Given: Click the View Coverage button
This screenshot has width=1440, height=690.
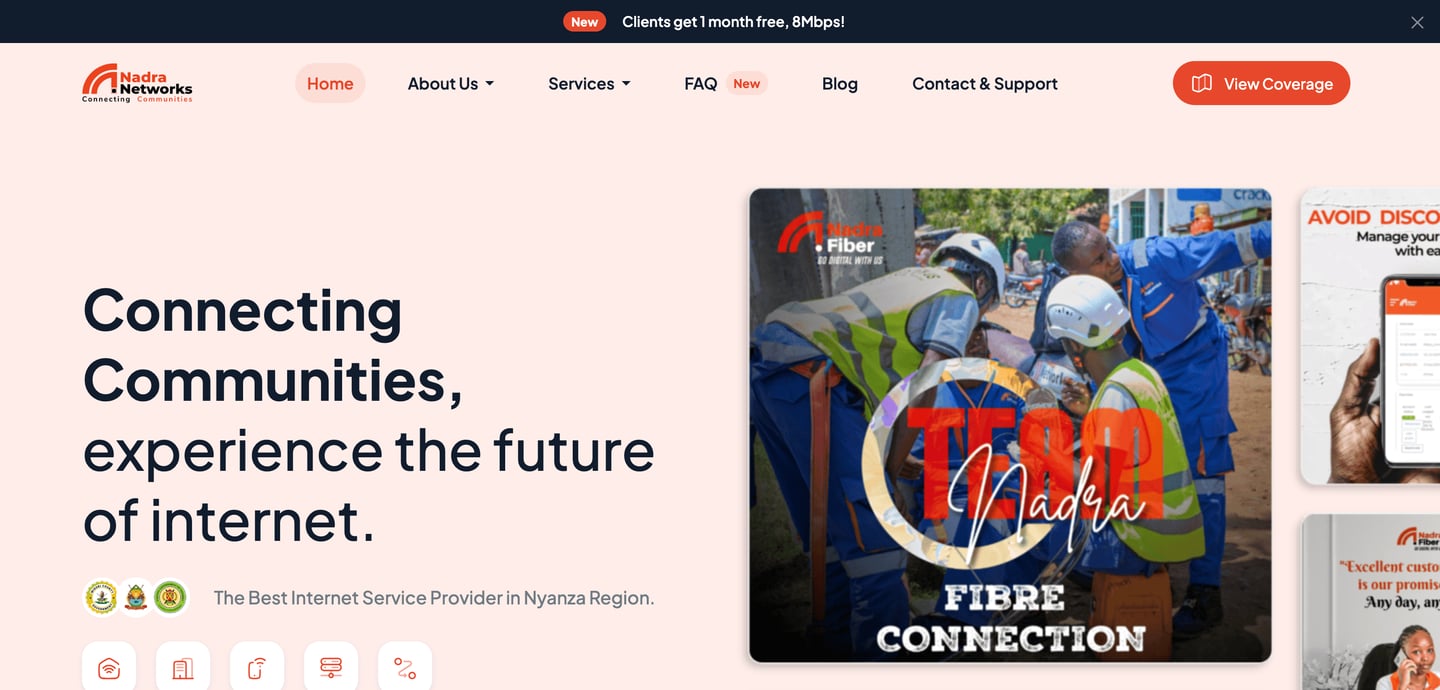Looking at the screenshot, I should tap(1261, 83).
